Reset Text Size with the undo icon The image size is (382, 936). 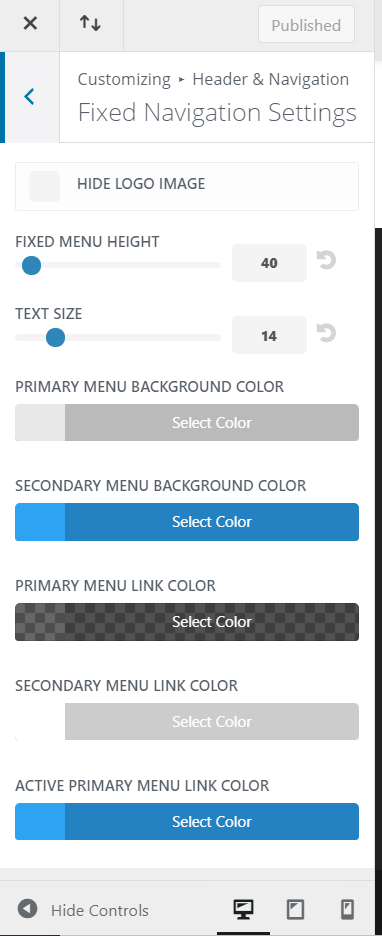click(x=326, y=333)
